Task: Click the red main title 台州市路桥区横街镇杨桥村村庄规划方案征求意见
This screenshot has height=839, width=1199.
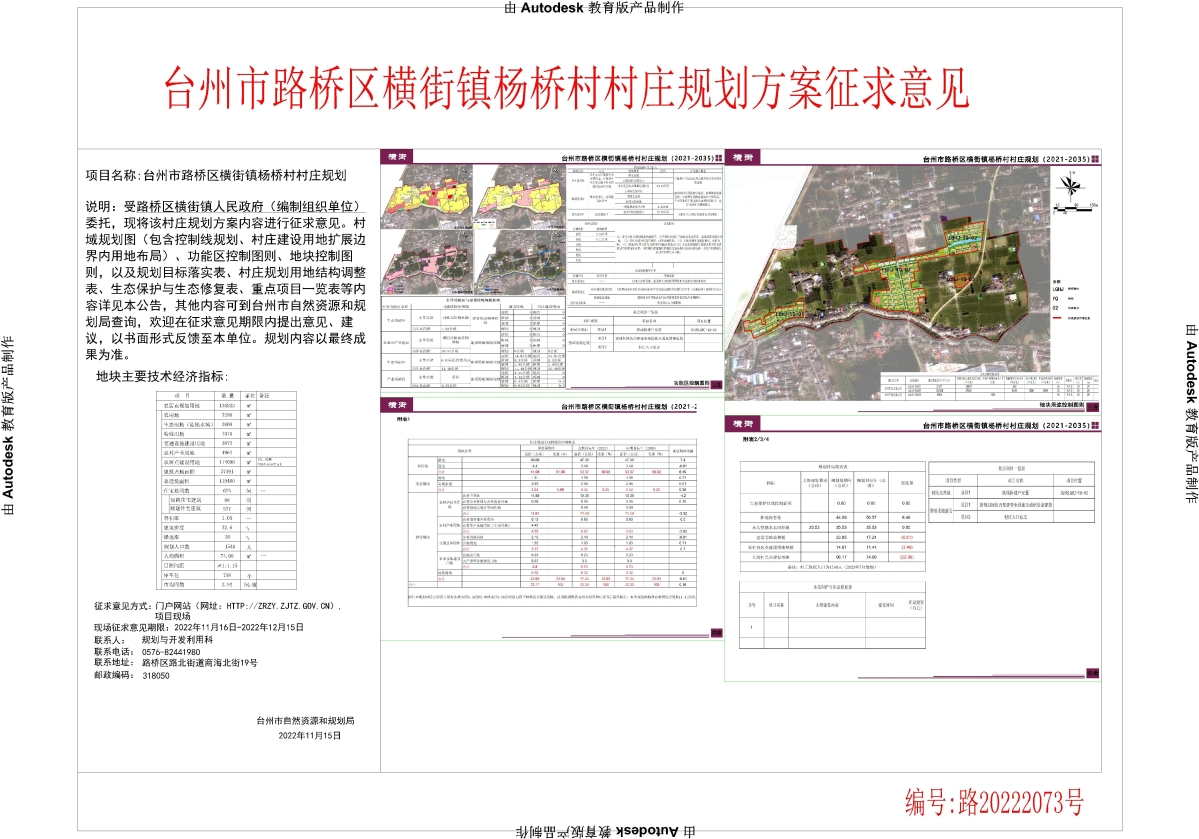Action: [567, 89]
